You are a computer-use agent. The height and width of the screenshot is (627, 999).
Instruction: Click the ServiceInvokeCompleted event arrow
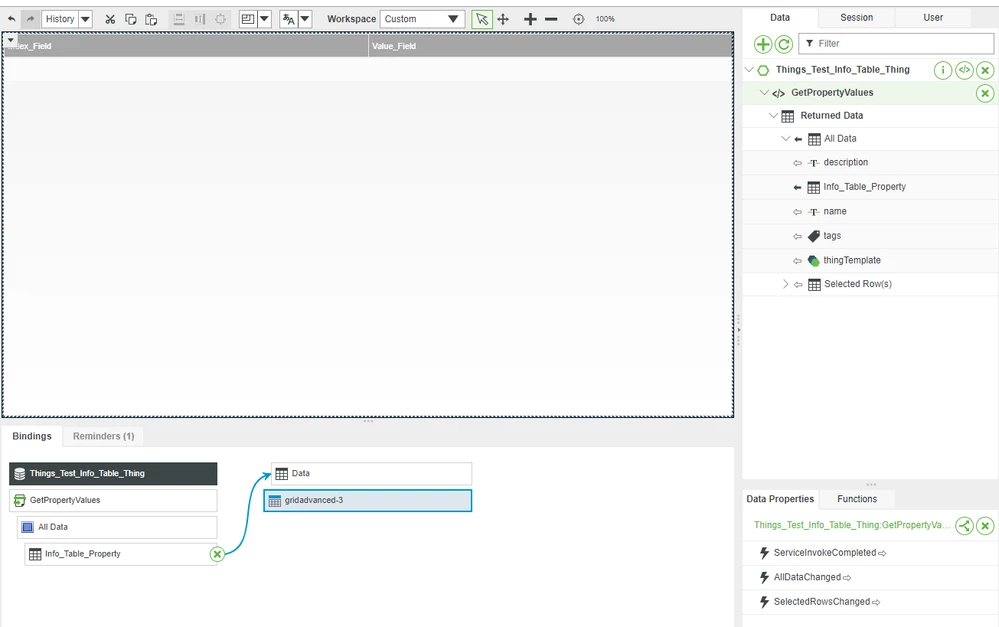(882, 554)
